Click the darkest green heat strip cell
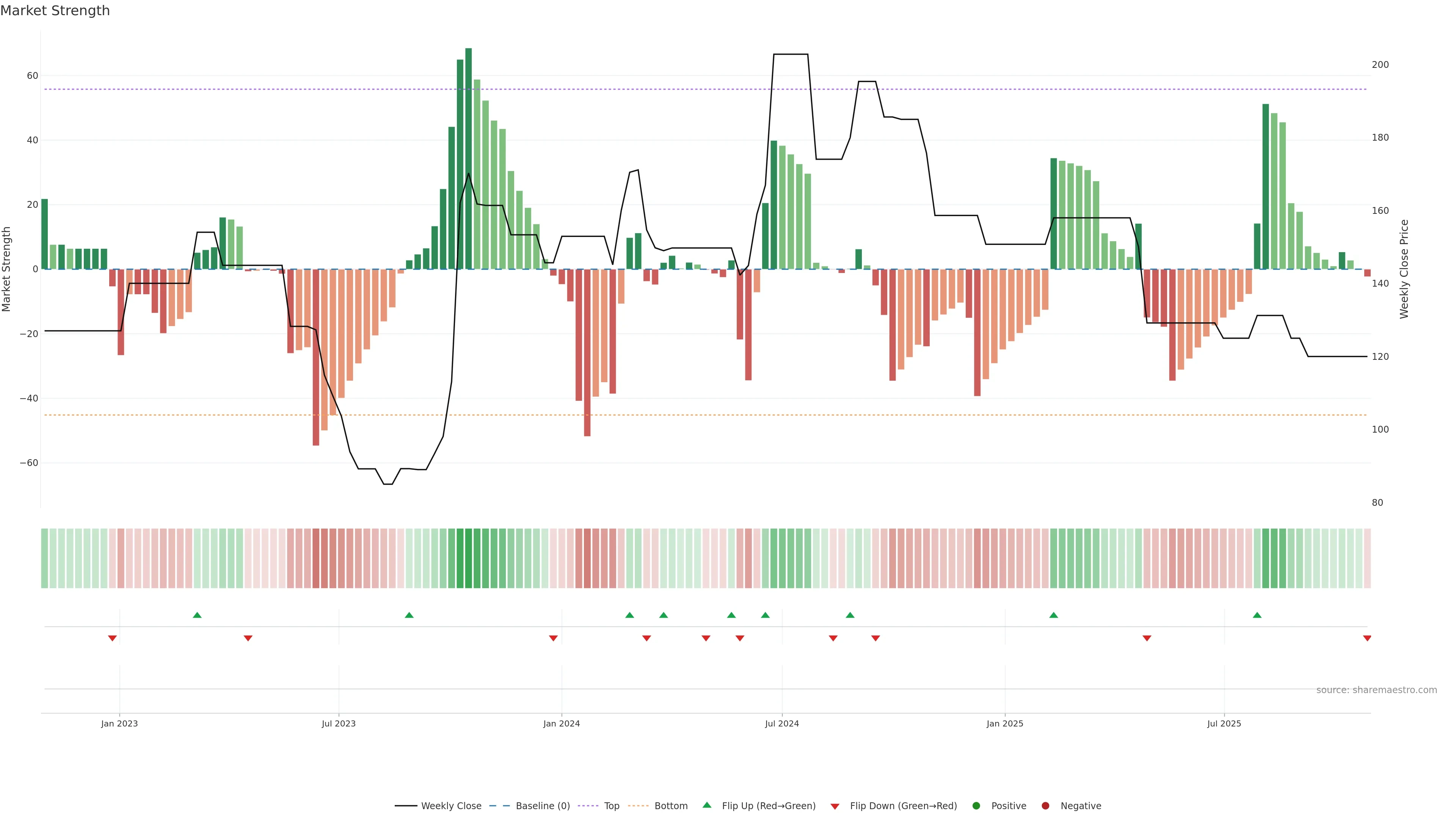The height and width of the screenshot is (819, 1456). pos(468,559)
